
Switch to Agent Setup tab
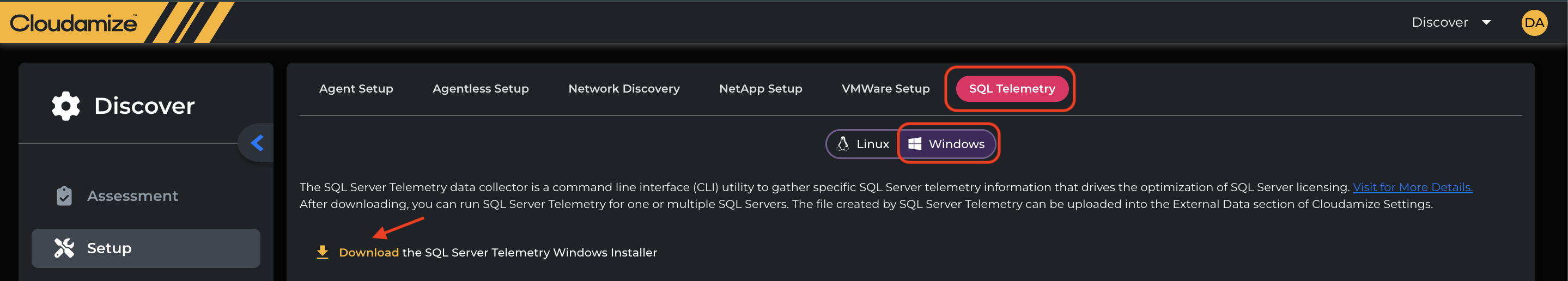coord(356,89)
